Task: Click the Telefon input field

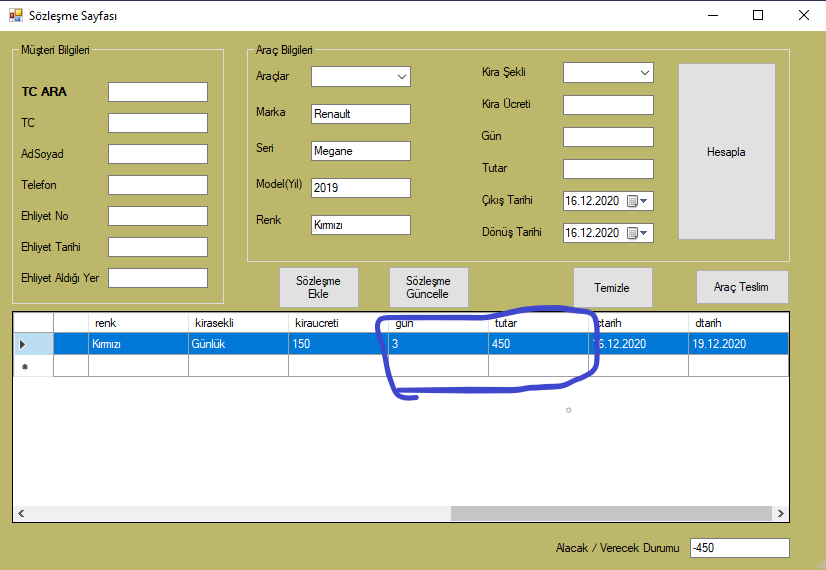Action: pos(158,185)
